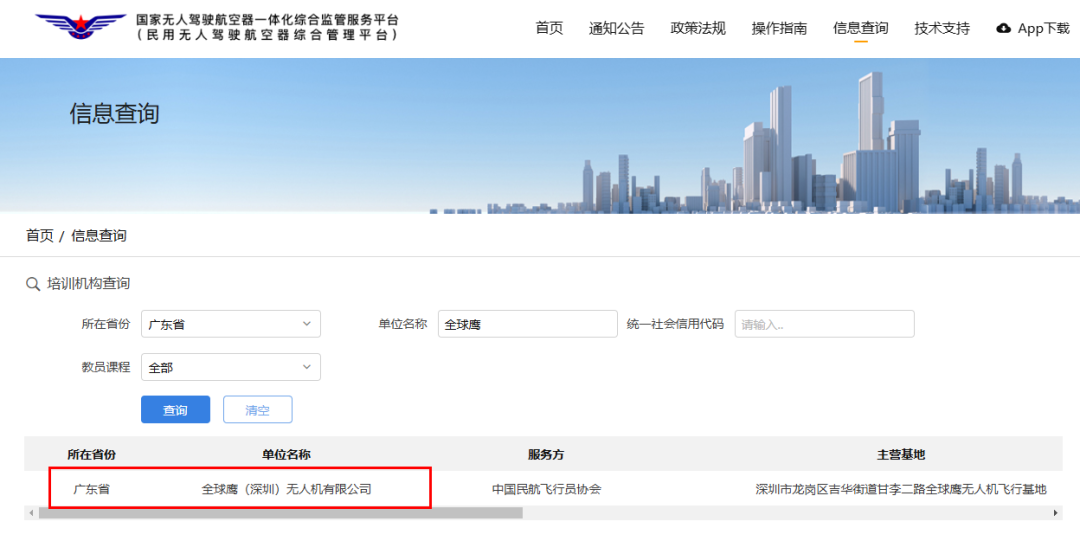This screenshot has height=541, width=1080.
Task: Click the 信息查询 breadcrumb entry
Action: coord(98,236)
